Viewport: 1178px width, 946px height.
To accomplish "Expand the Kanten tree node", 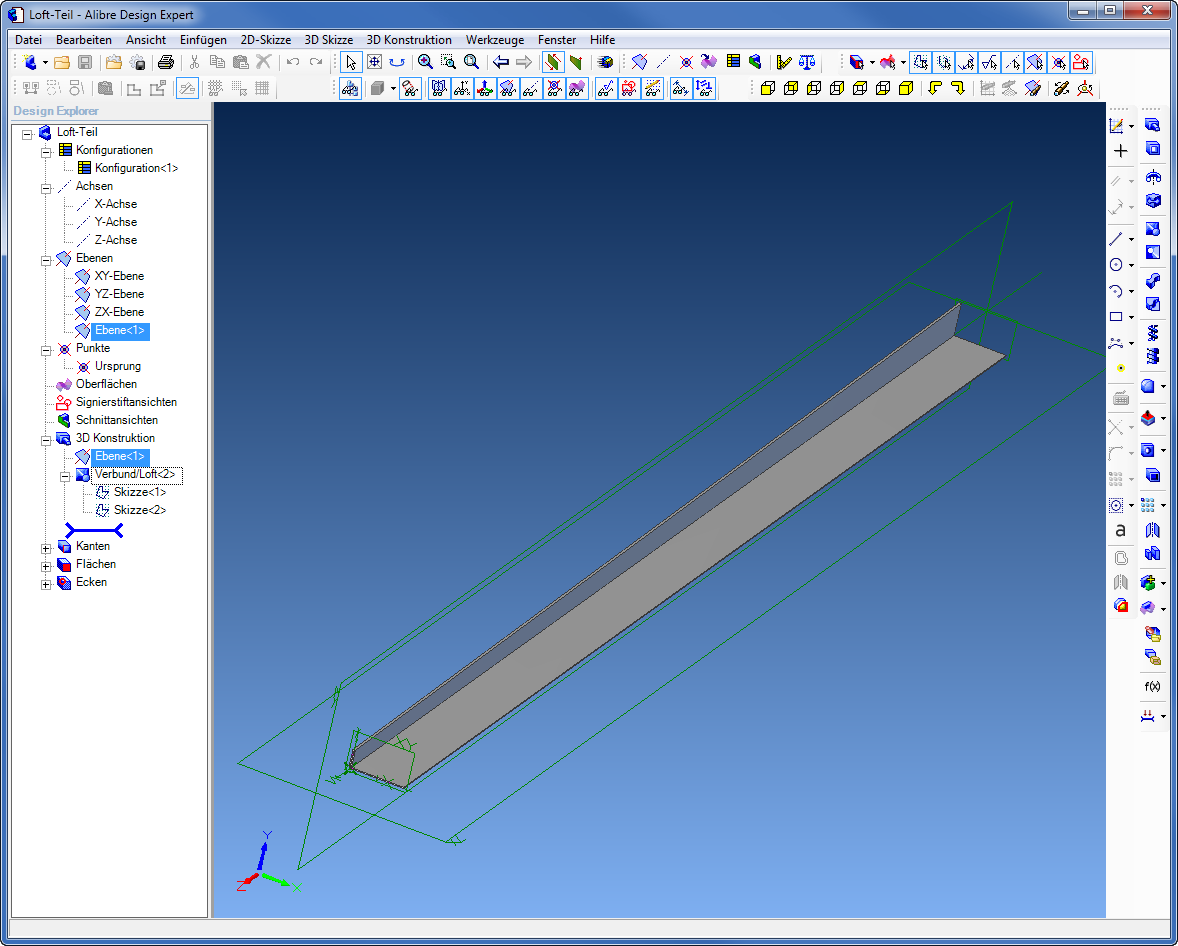I will coord(46,549).
